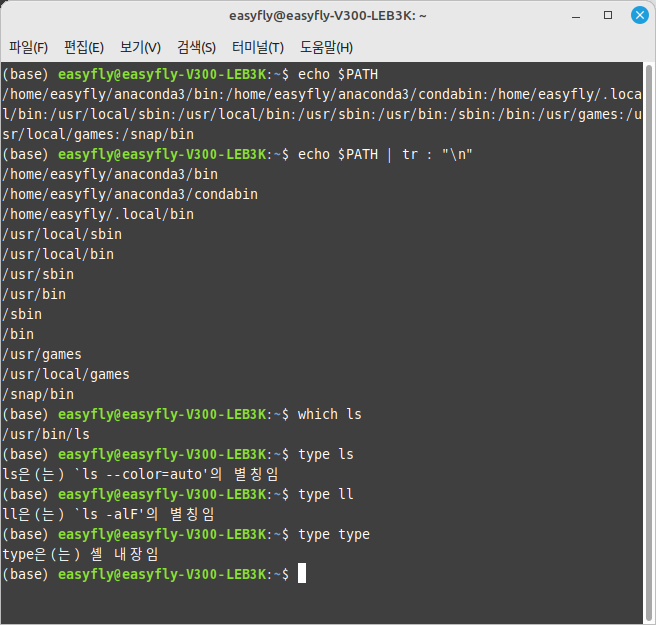The height and width of the screenshot is (625, 656).
Task: Click the line /home/easyfly/anaconda3/condabin
Action: (130, 195)
